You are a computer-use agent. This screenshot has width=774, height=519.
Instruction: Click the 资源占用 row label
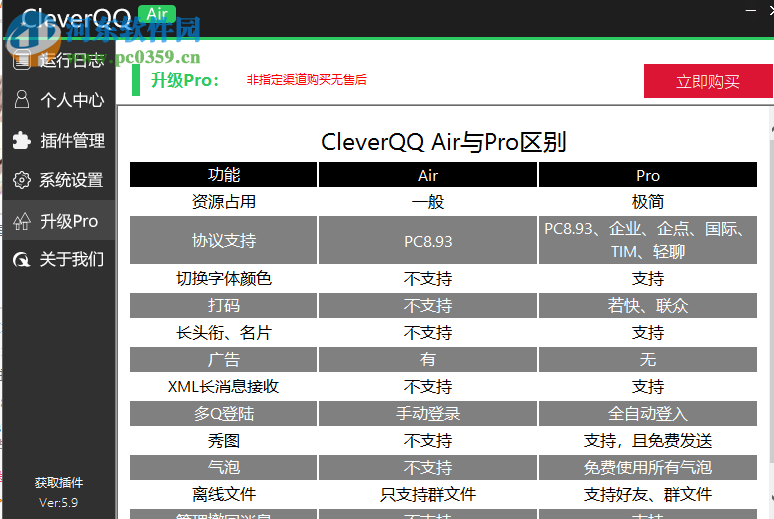pyautogui.click(x=224, y=201)
